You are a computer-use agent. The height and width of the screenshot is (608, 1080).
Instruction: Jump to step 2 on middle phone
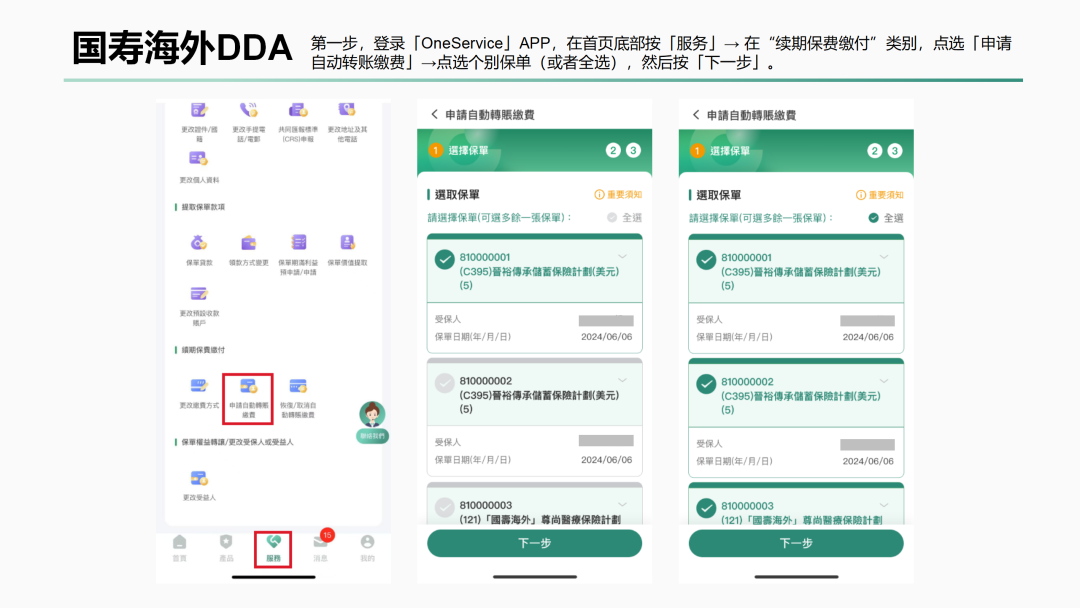tap(613, 150)
